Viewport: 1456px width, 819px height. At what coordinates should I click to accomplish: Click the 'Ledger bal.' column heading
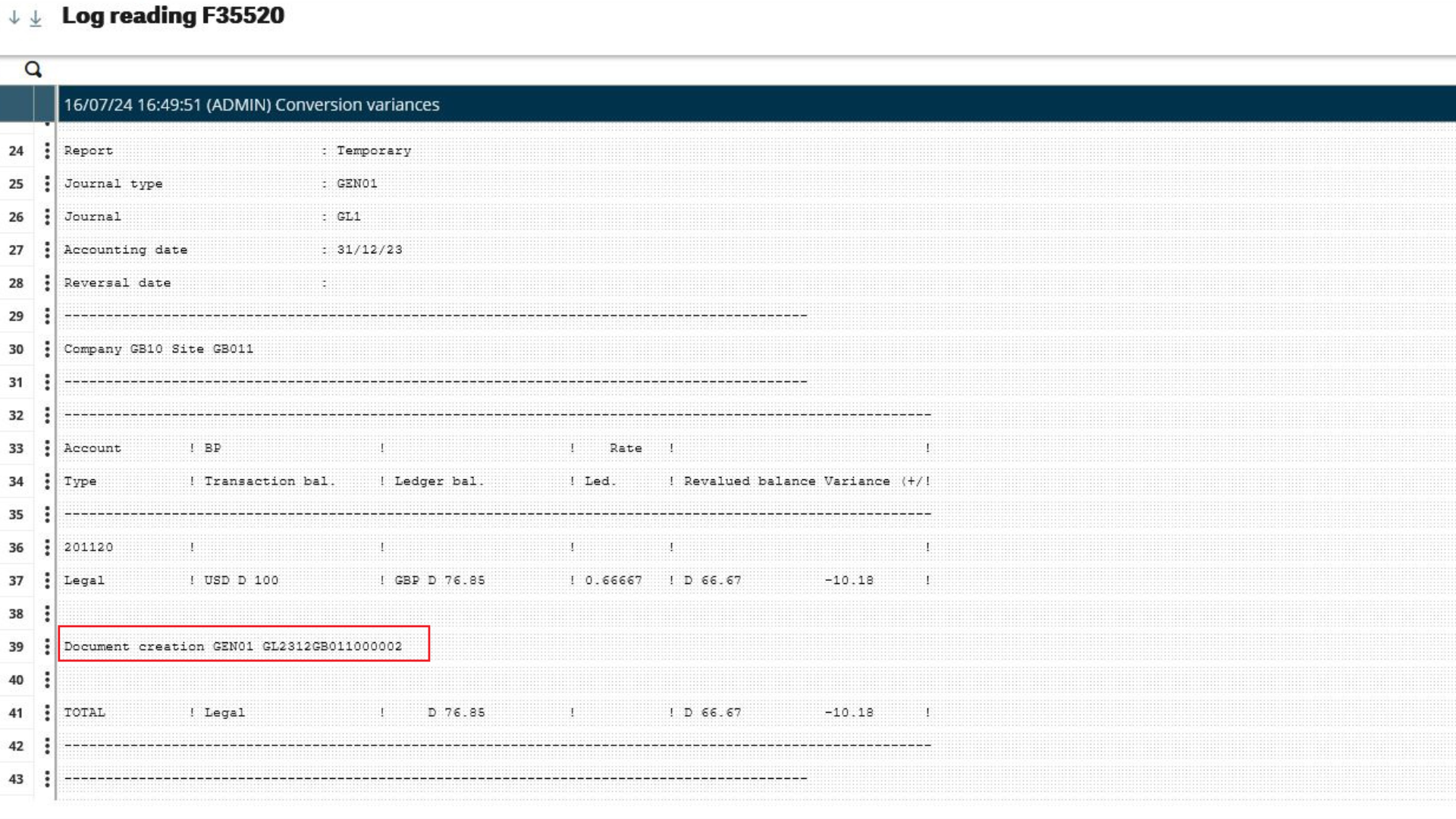[438, 482]
